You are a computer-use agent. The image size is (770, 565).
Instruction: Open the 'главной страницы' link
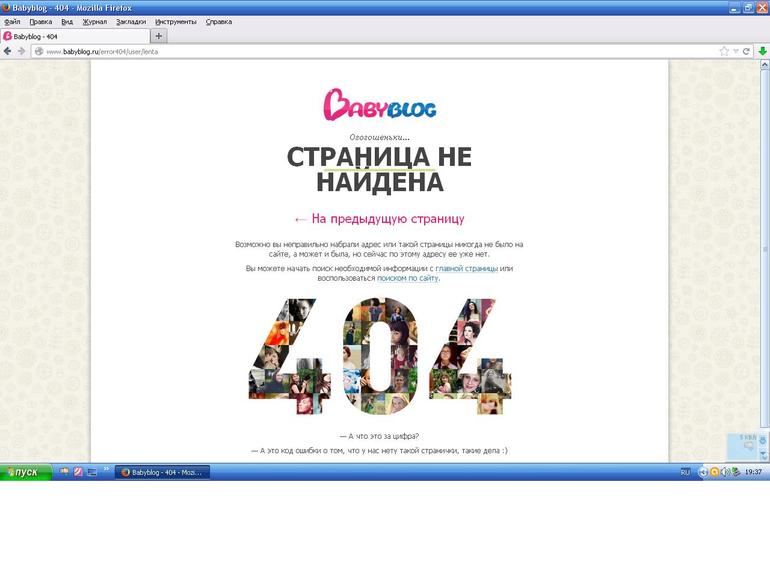pyautogui.click(x=467, y=269)
